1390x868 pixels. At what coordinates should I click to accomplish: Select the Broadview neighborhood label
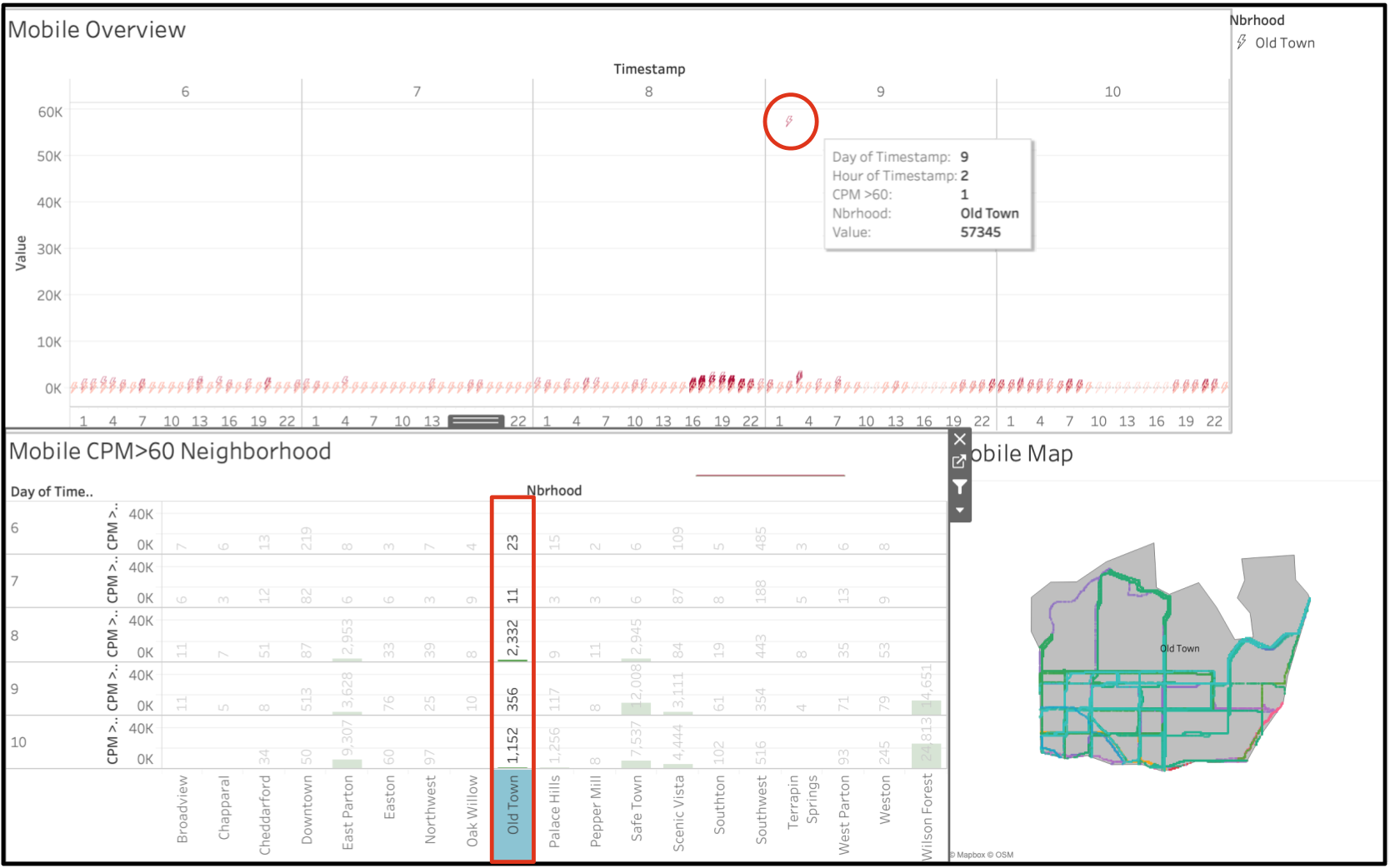[182, 810]
